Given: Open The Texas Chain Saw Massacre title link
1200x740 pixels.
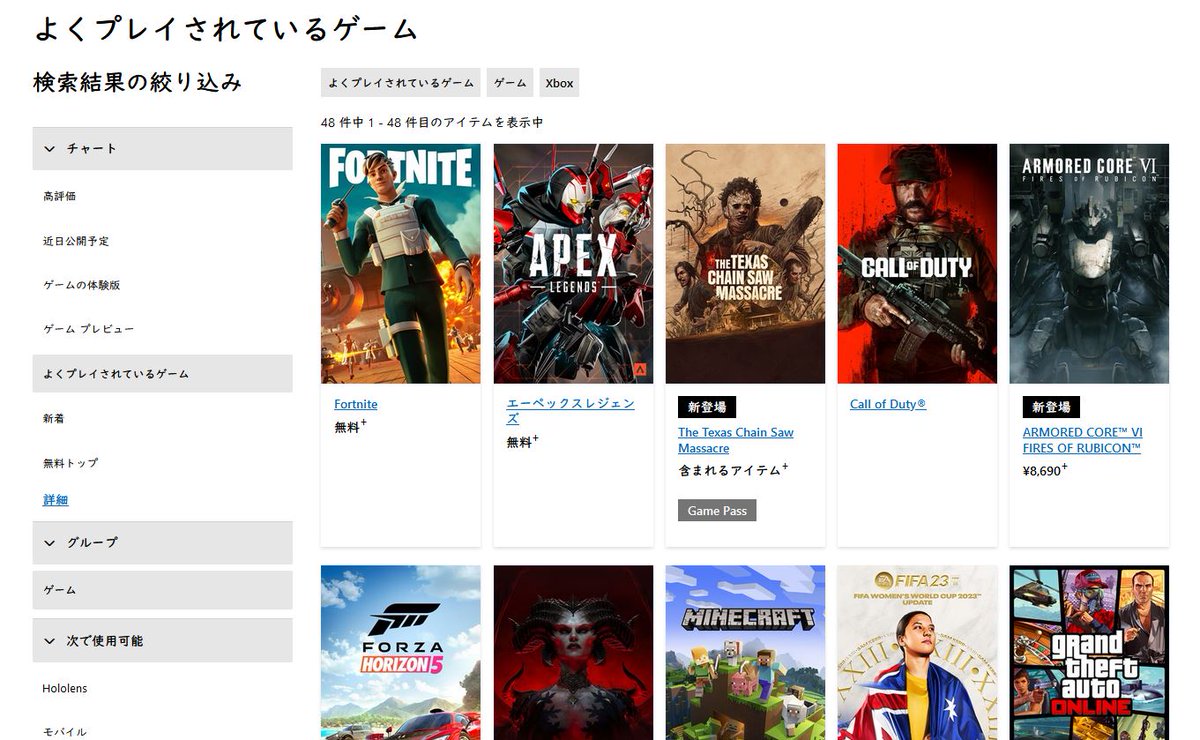Looking at the screenshot, I should click(x=735, y=440).
